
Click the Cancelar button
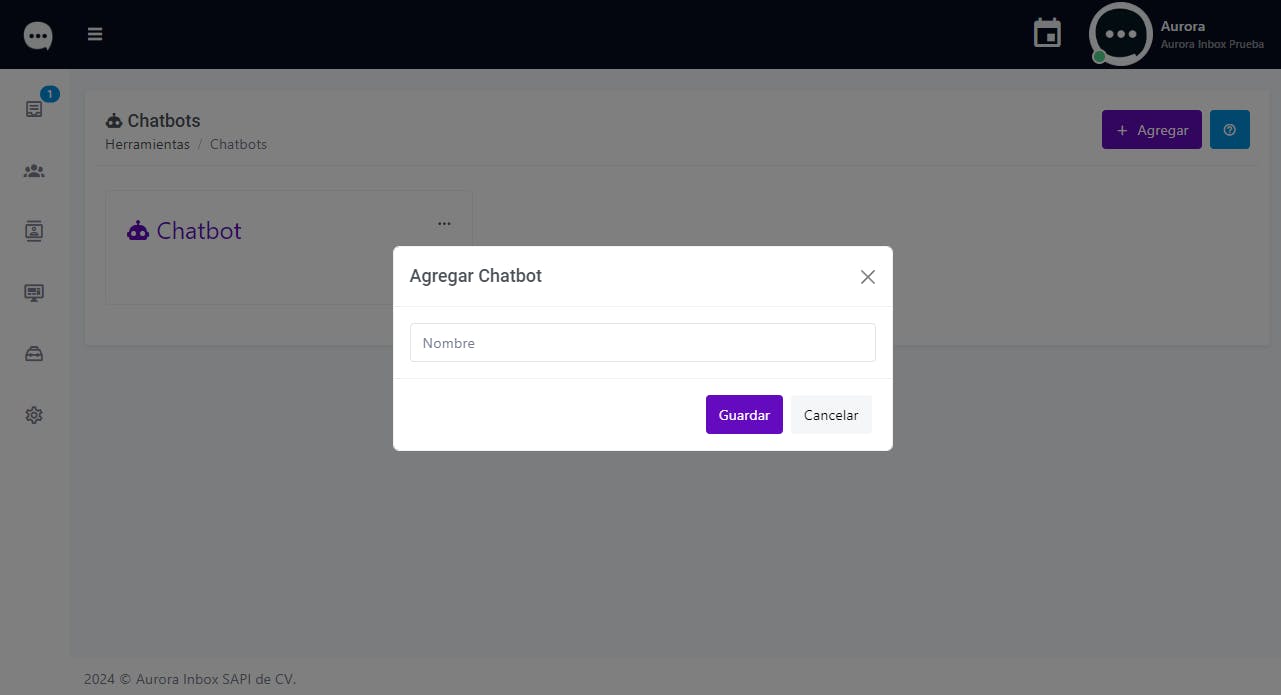tap(831, 415)
